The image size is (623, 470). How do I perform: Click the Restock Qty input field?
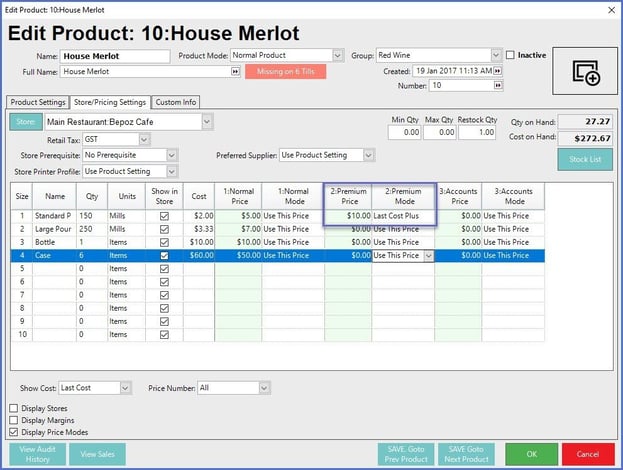[478, 132]
